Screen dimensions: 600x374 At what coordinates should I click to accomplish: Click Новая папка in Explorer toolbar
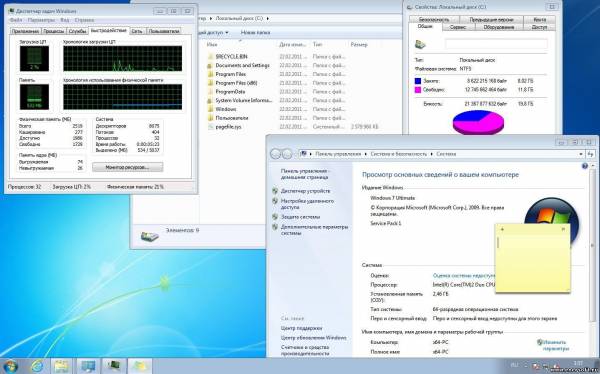click(255, 33)
